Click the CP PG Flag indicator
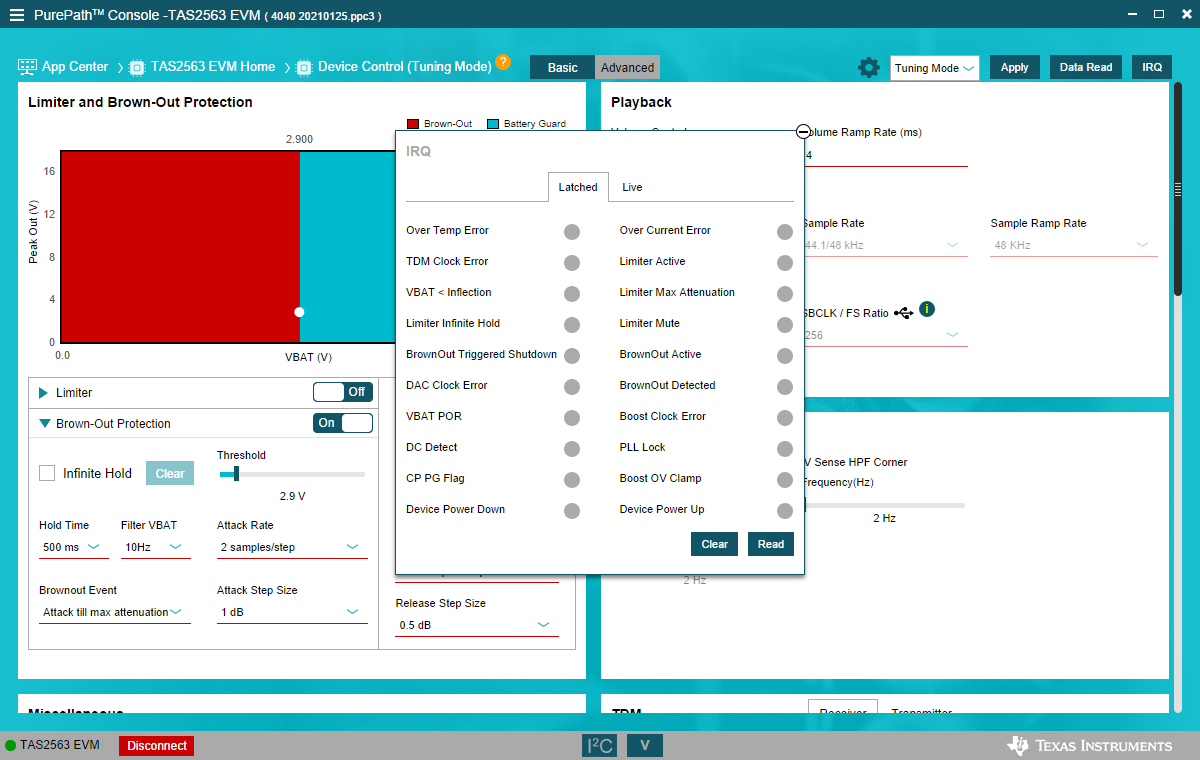The image size is (1200, 760). [572, 480]
